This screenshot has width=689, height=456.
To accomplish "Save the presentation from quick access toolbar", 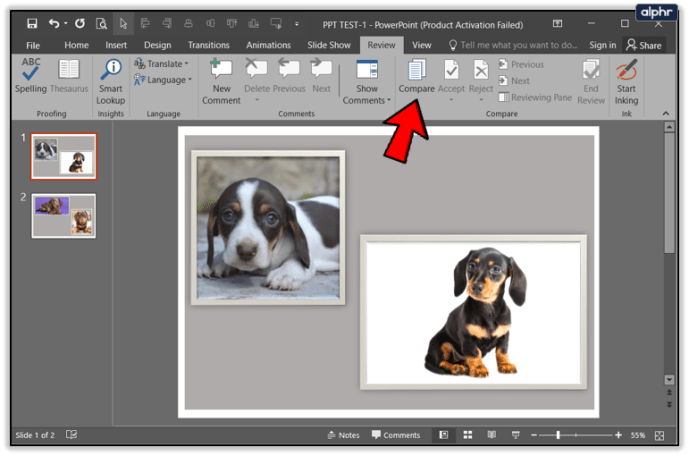I will point(32,22).
